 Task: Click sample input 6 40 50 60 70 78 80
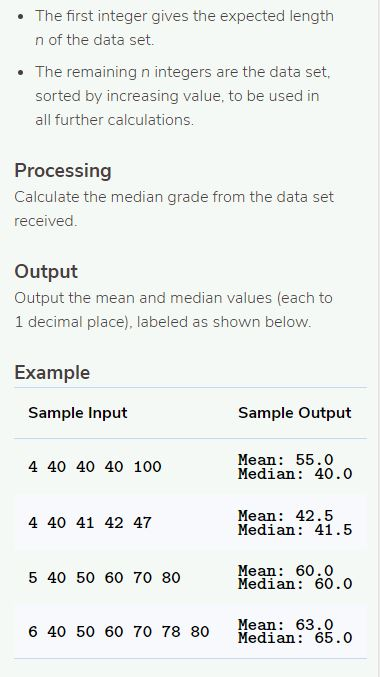[119, 632]
